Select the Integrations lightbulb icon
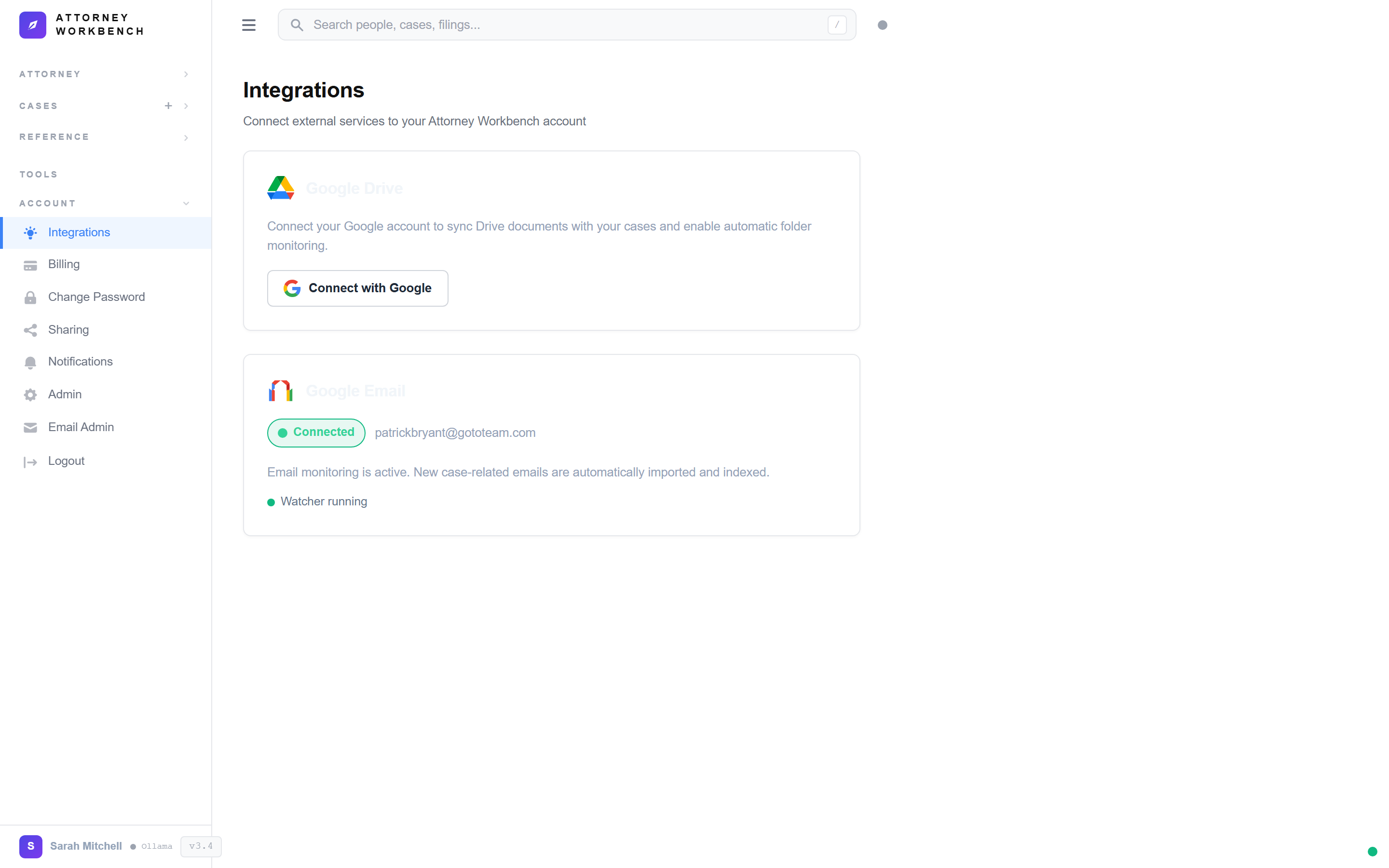1389x868 pixels. click(30, 232)
